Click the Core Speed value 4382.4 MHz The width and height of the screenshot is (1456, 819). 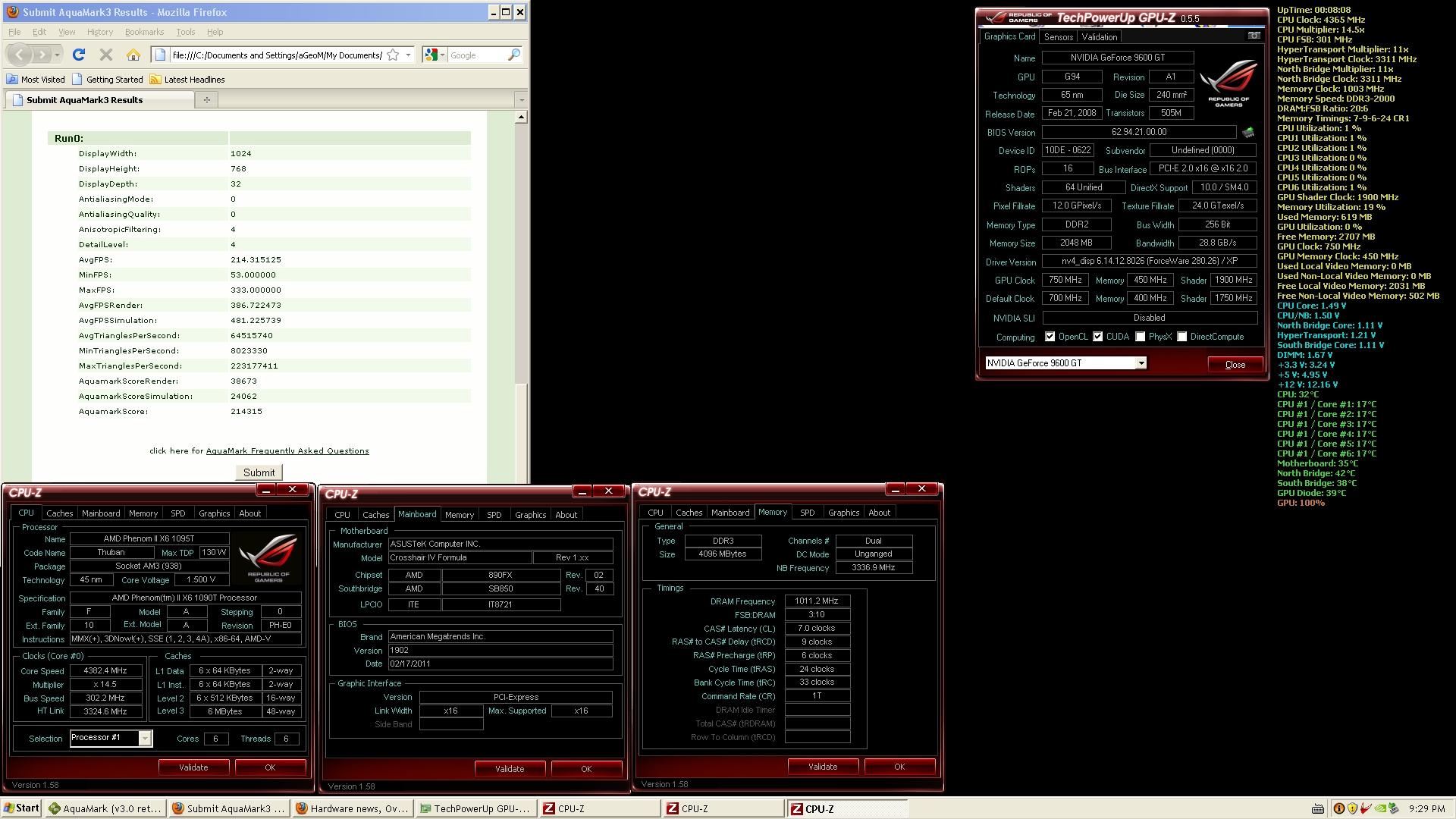(x=106, y=671)
